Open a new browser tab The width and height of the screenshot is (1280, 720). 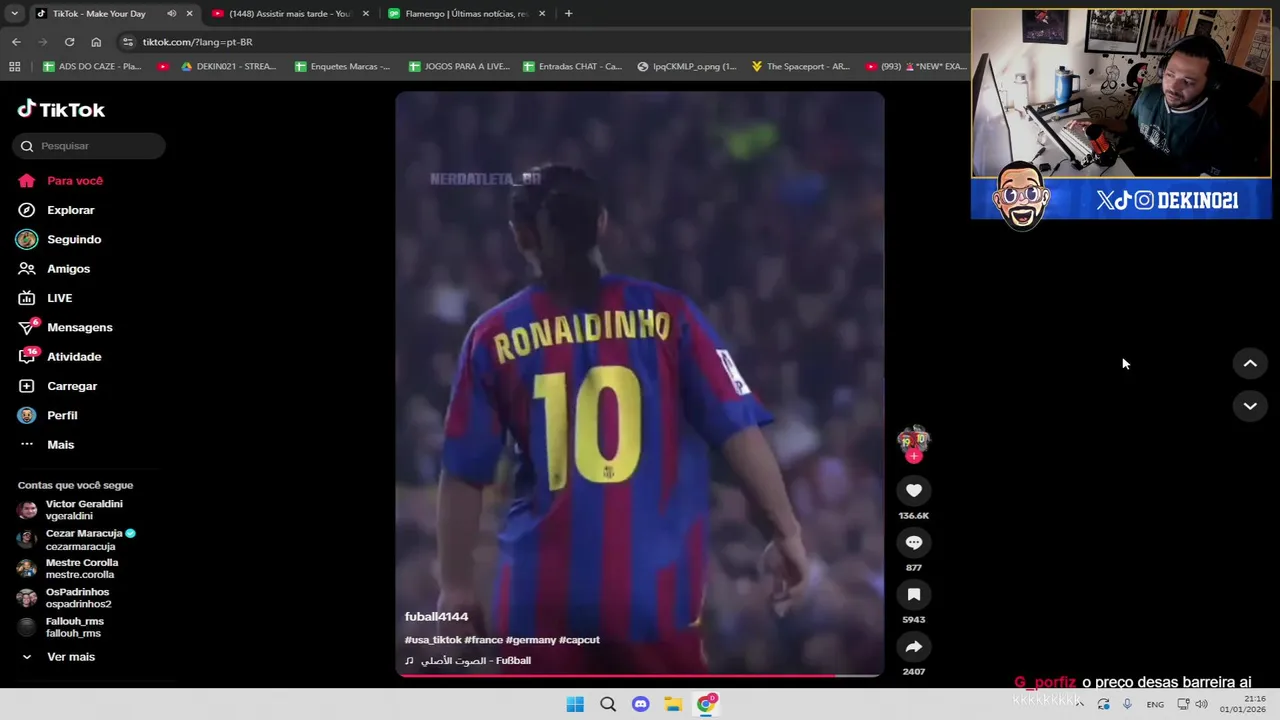pyautogui.click(x=568, y=14)
